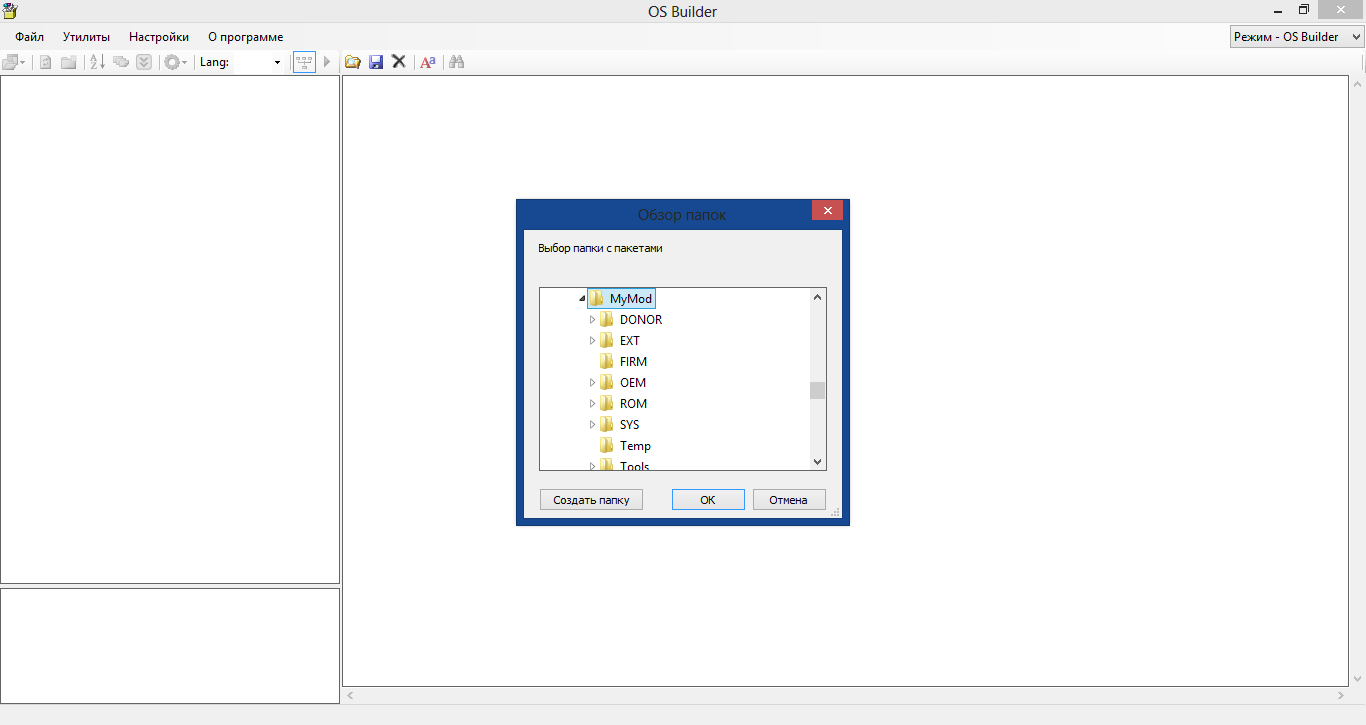Click folder list scroll down arrow

[818, 462]
